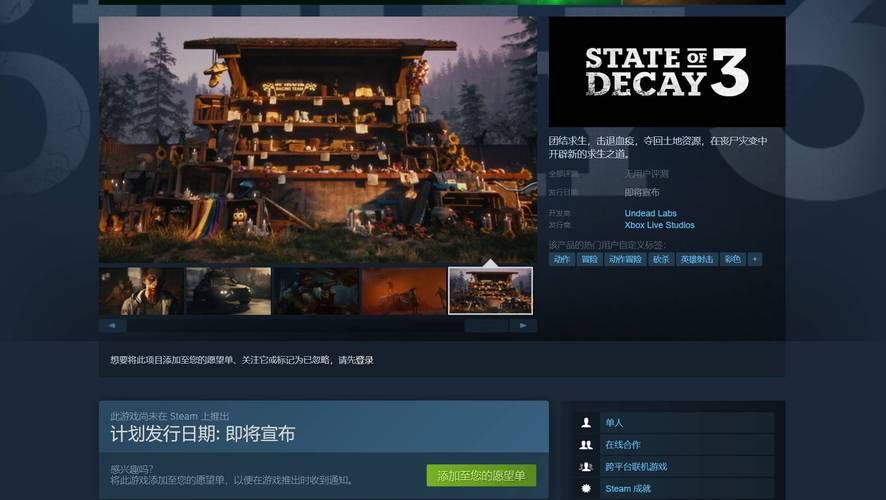Open publisher Xbox Live Studios link

659,225
